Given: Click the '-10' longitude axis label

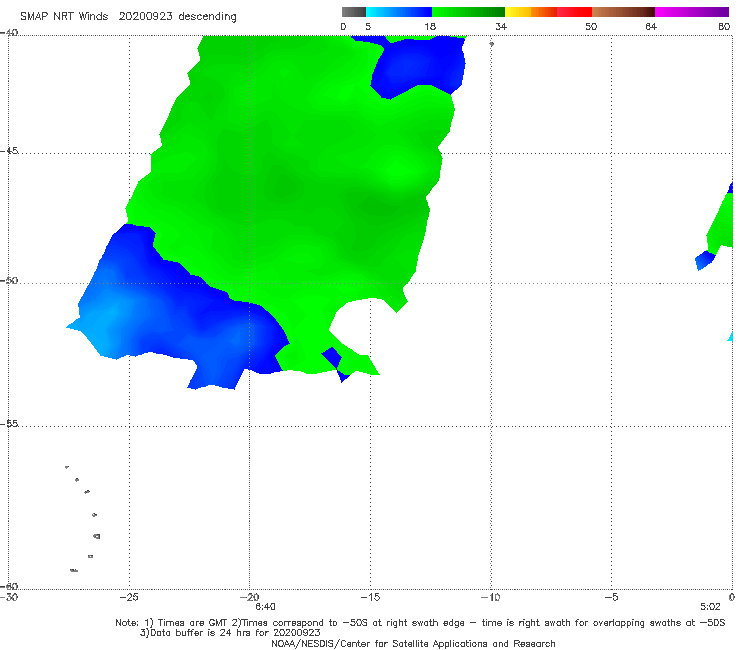Looking at the screenshot, I should (x=490, y=598).
